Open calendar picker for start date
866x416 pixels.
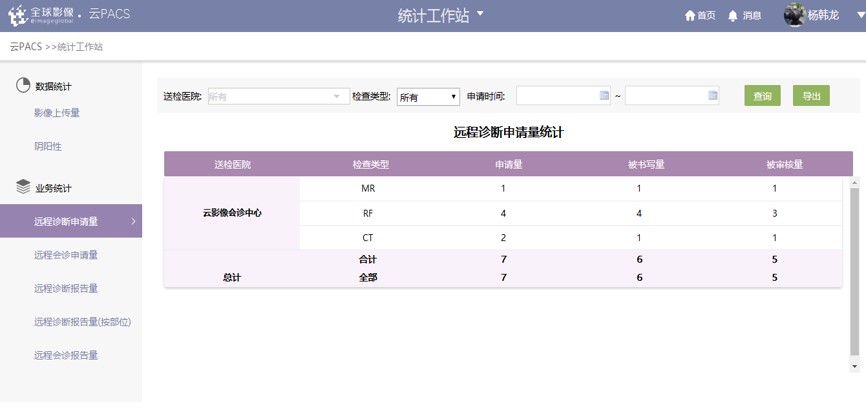(604, 96)
